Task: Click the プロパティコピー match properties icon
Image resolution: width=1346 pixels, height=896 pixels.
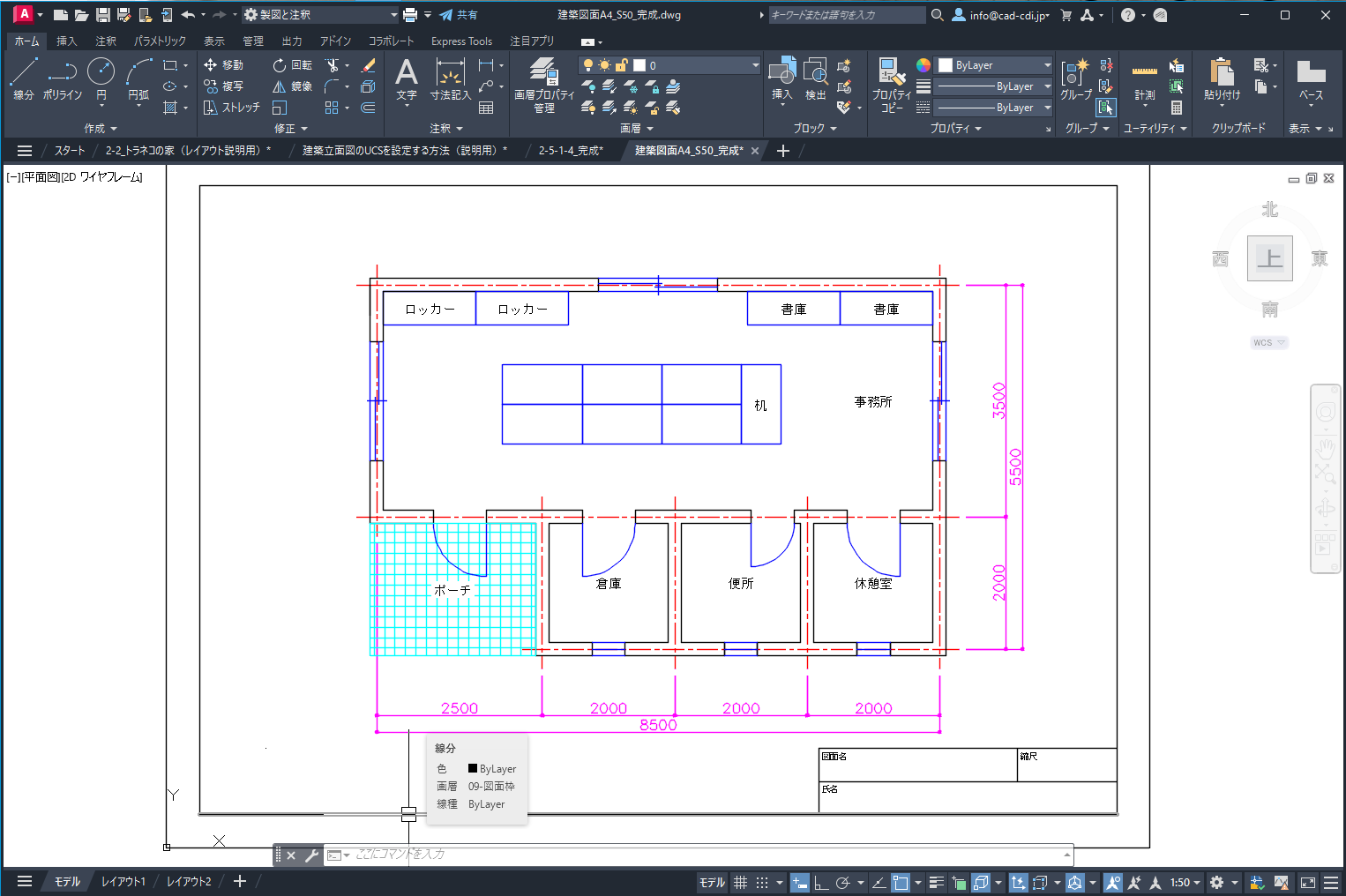Action: click(x=892, y=85)
